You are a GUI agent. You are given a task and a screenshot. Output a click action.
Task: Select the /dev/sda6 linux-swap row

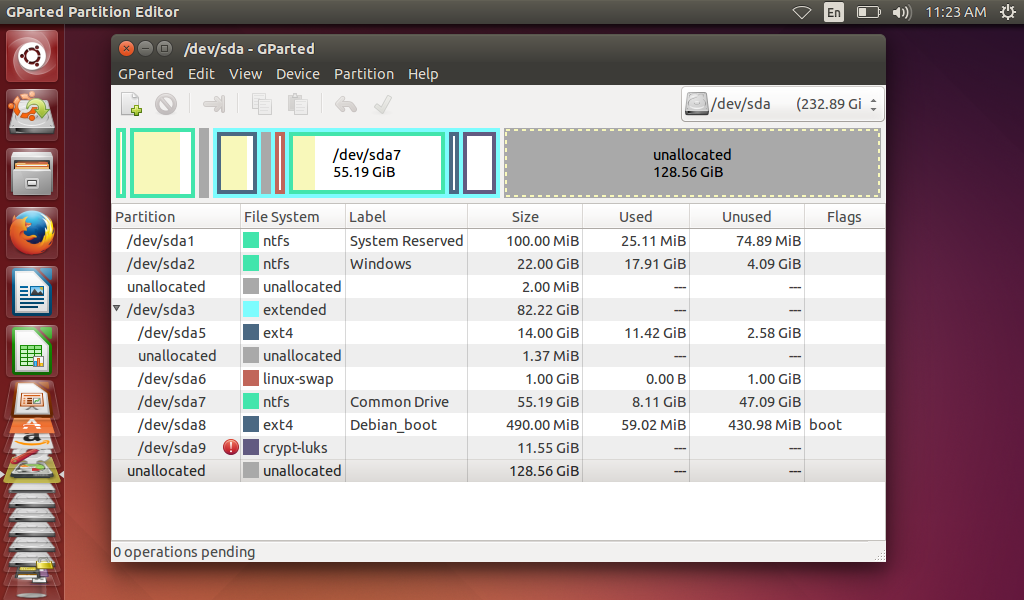[498, 379]
